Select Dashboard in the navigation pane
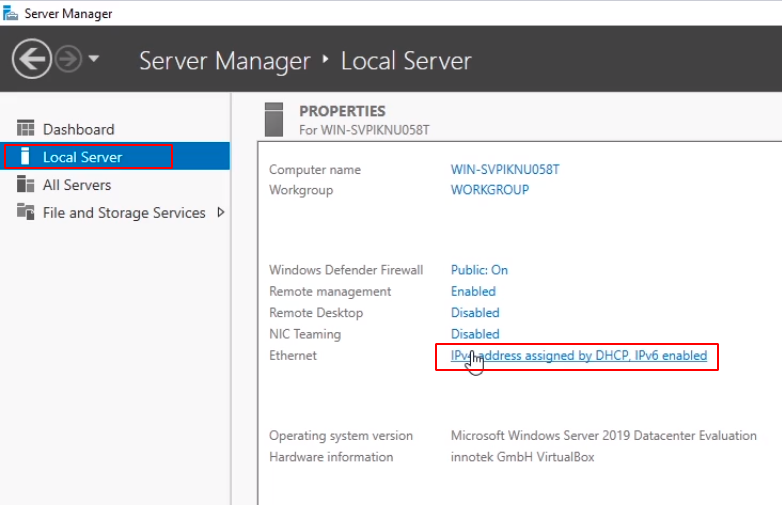782x505 pixels. click(78, 129)
